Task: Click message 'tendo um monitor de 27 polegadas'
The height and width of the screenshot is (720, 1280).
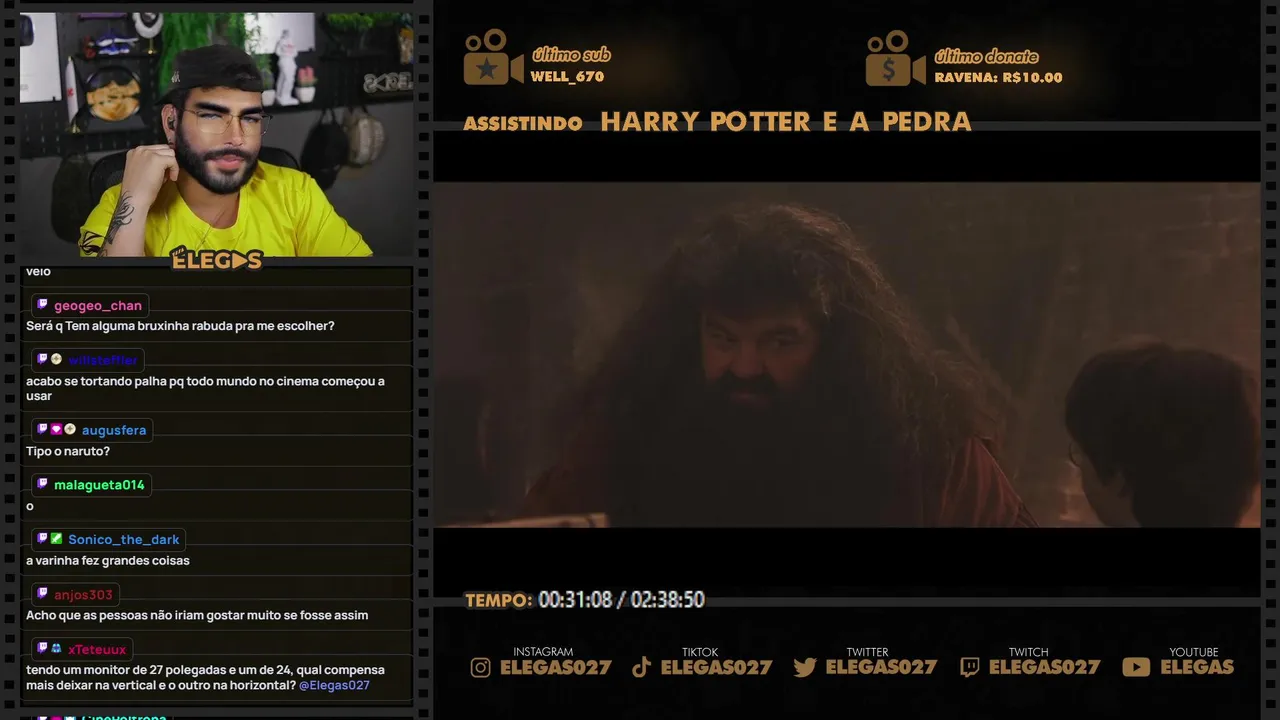Action: point(205,678)
